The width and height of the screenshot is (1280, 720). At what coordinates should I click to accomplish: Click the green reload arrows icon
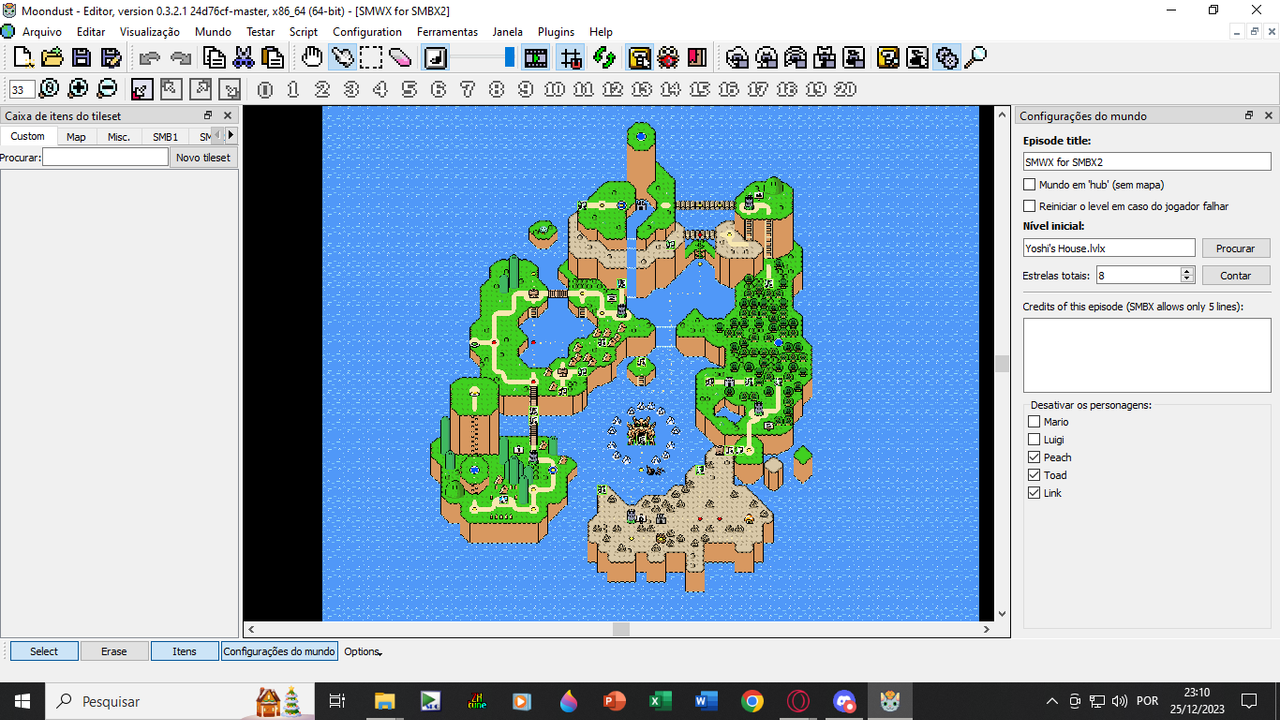(x=603, y=58)
